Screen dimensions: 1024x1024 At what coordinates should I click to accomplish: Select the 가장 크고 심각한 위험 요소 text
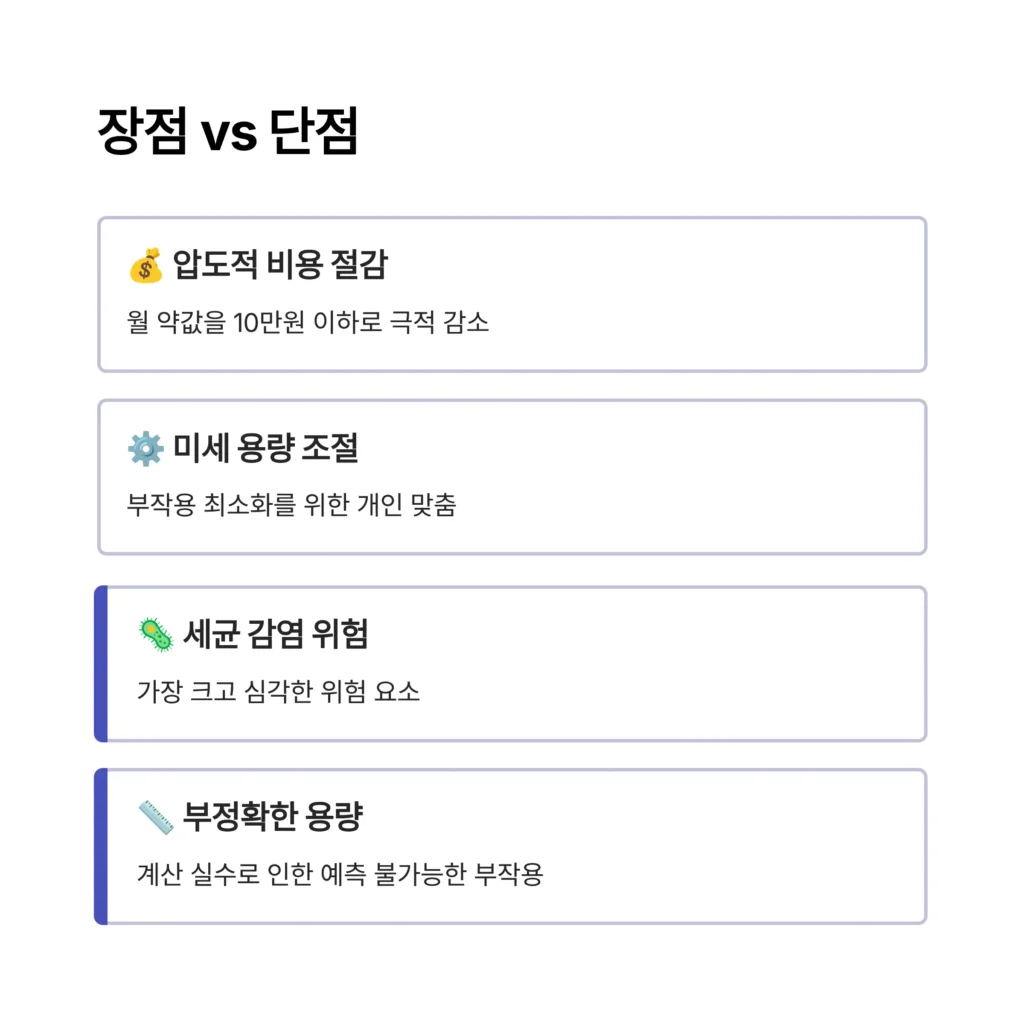278,691
